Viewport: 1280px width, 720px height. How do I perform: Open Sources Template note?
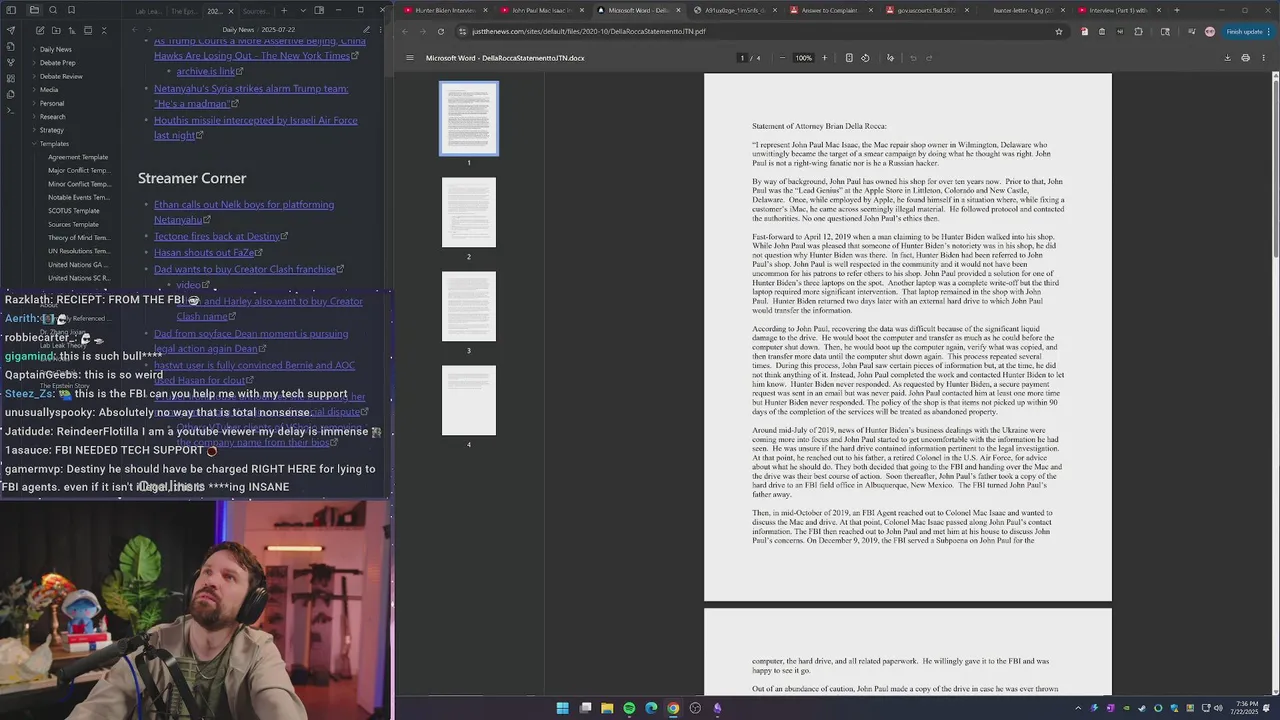pyautogui.click(x=74, y=224)
